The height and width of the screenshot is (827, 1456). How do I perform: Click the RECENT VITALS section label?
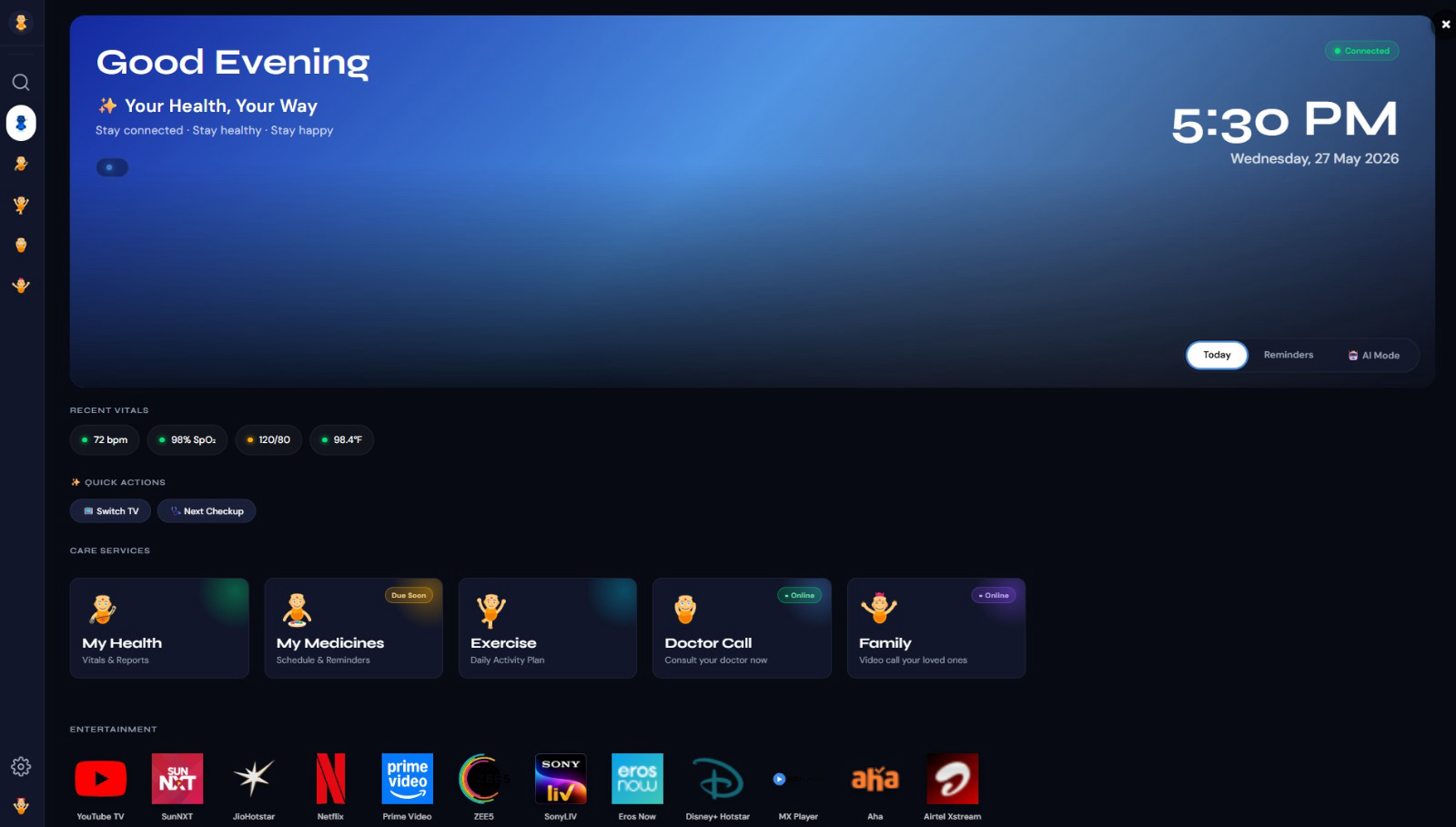(x=109, y=410)
